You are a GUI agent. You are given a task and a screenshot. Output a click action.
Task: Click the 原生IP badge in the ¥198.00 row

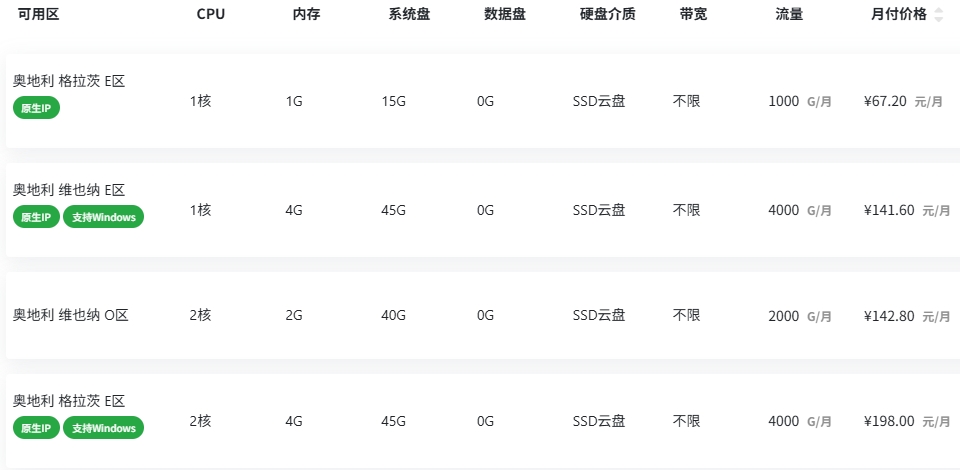(36, 428)
